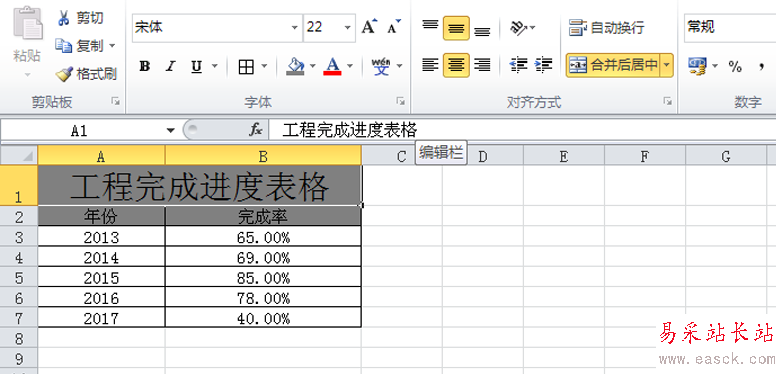Image resolution: width=776 pixels, height=374 pixels.
Task: Decrease indent icon
Action: point(518,65)
